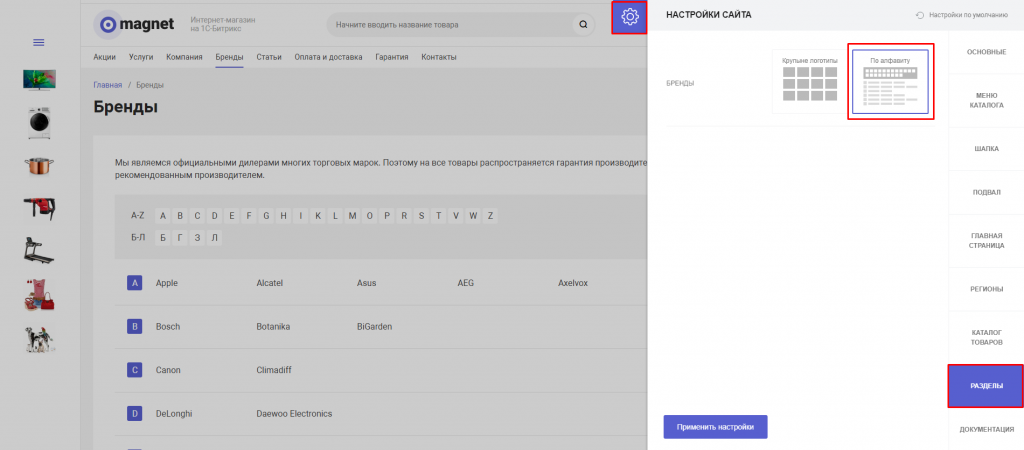Open the power drill tools category icon
Image resolution: width=1024 pixels, height=450 pixels.
click(39, 208)
